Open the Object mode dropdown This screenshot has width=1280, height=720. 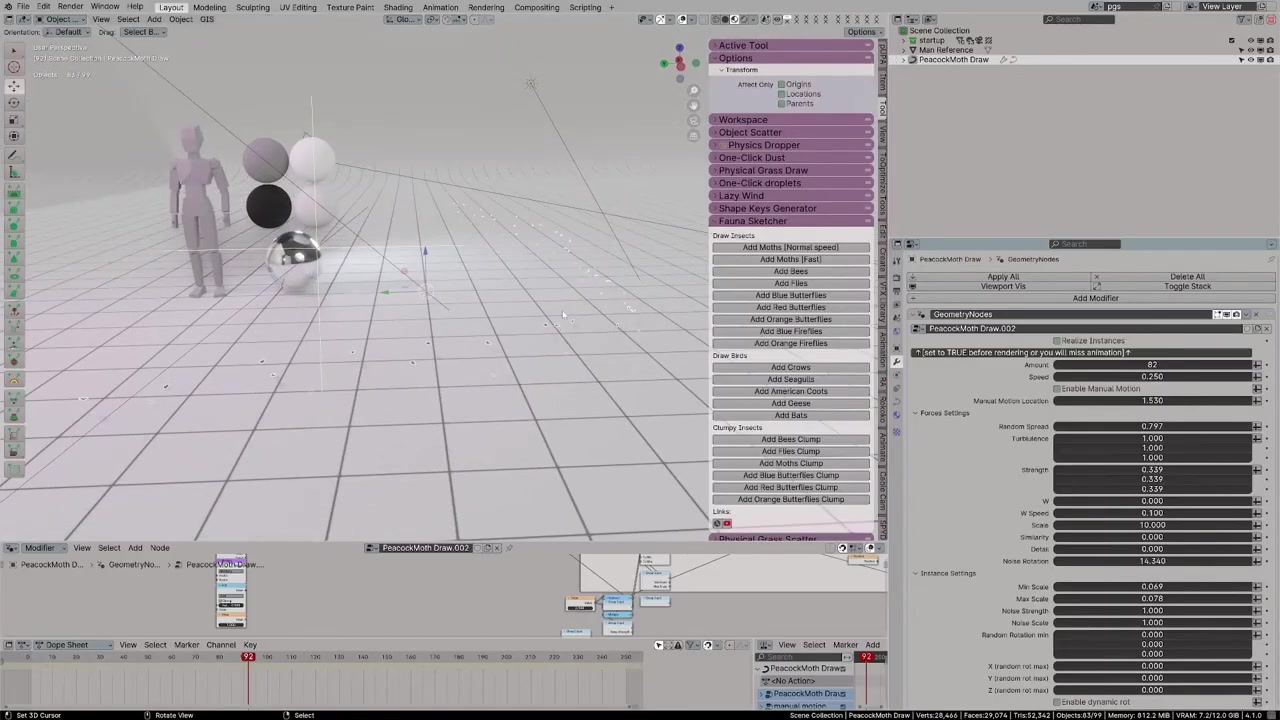[58, 19]
